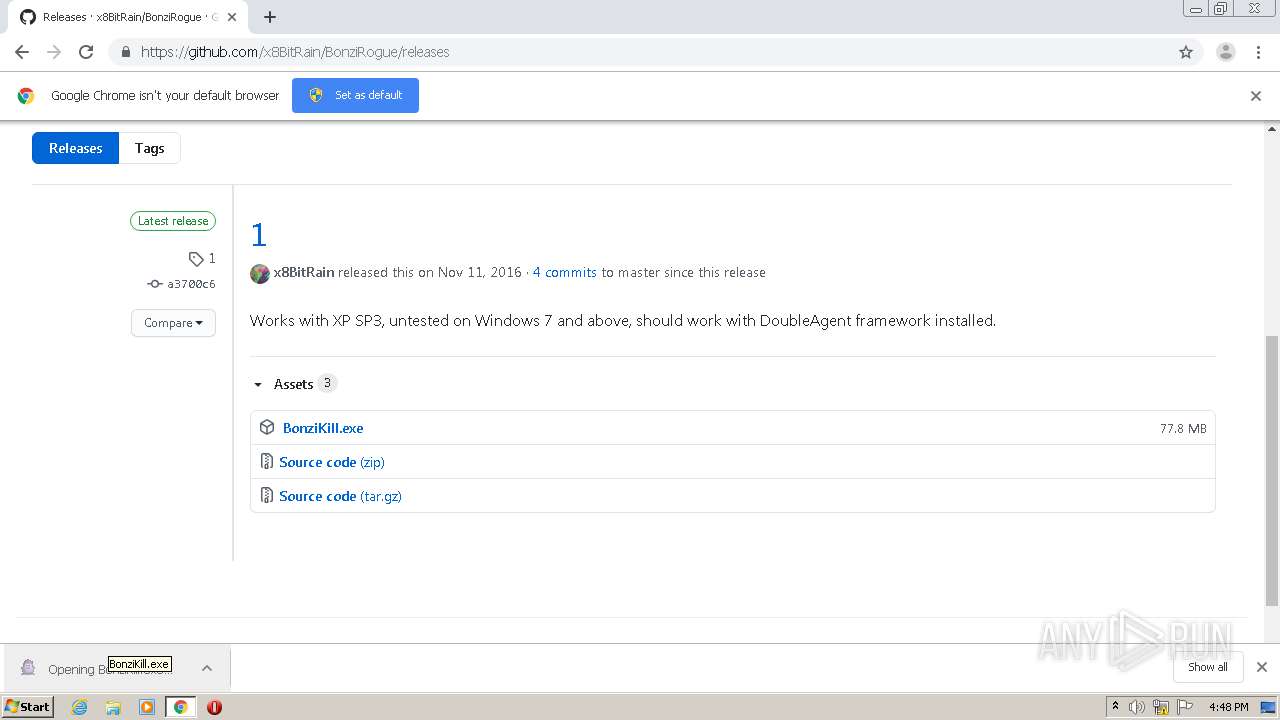Open release title 1 link
This screenshot has width=1280, height=720.
(259, 235)
